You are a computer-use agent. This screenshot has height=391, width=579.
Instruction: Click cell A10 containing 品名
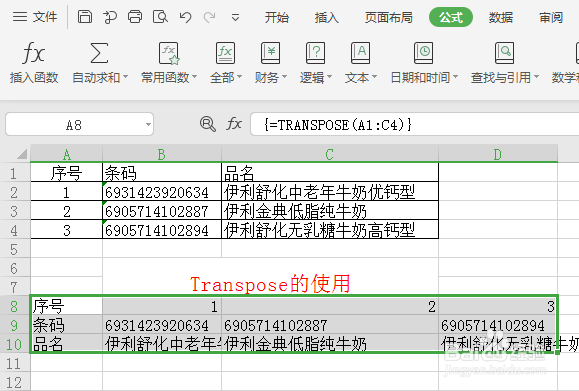click(66, 344)
